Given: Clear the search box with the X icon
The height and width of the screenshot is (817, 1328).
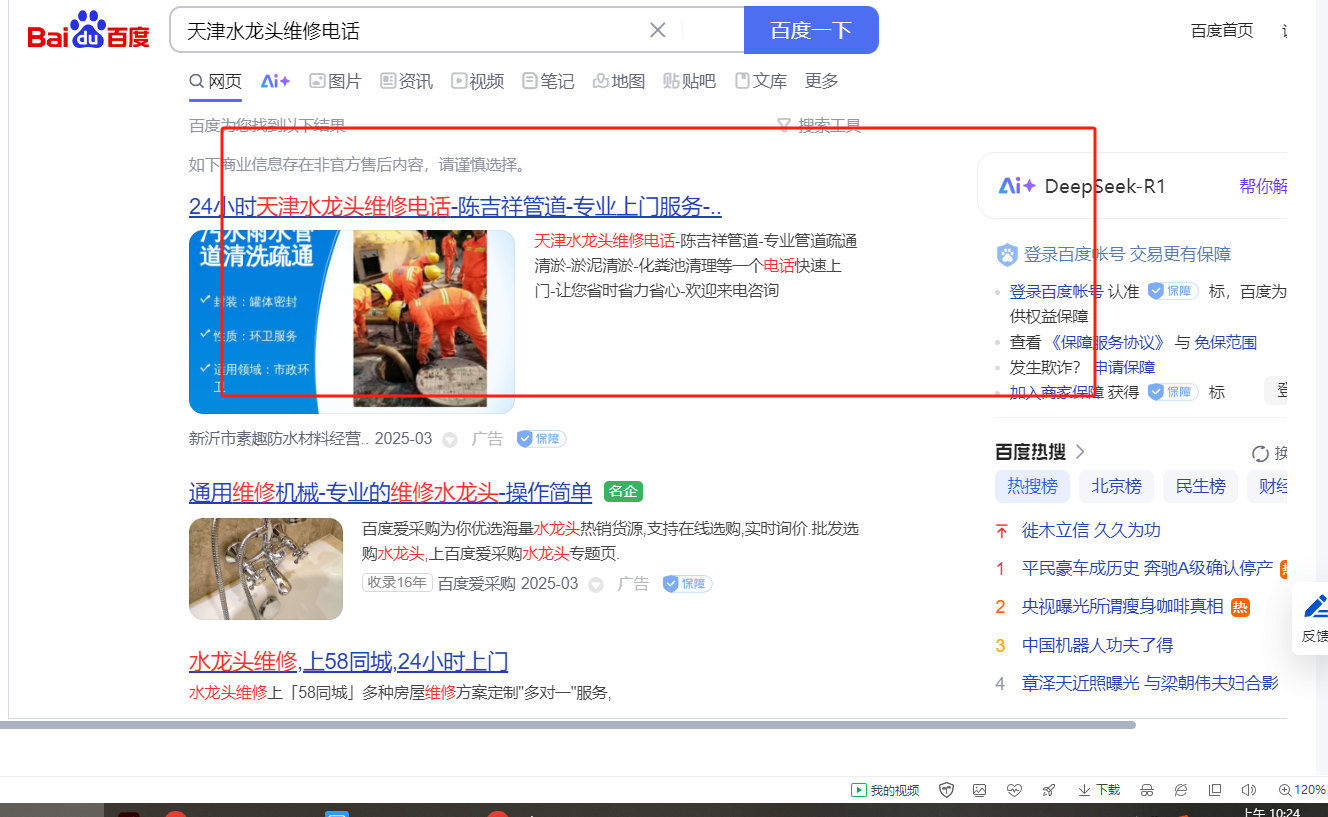Looking at the screenshot, I should click(657, 30).
